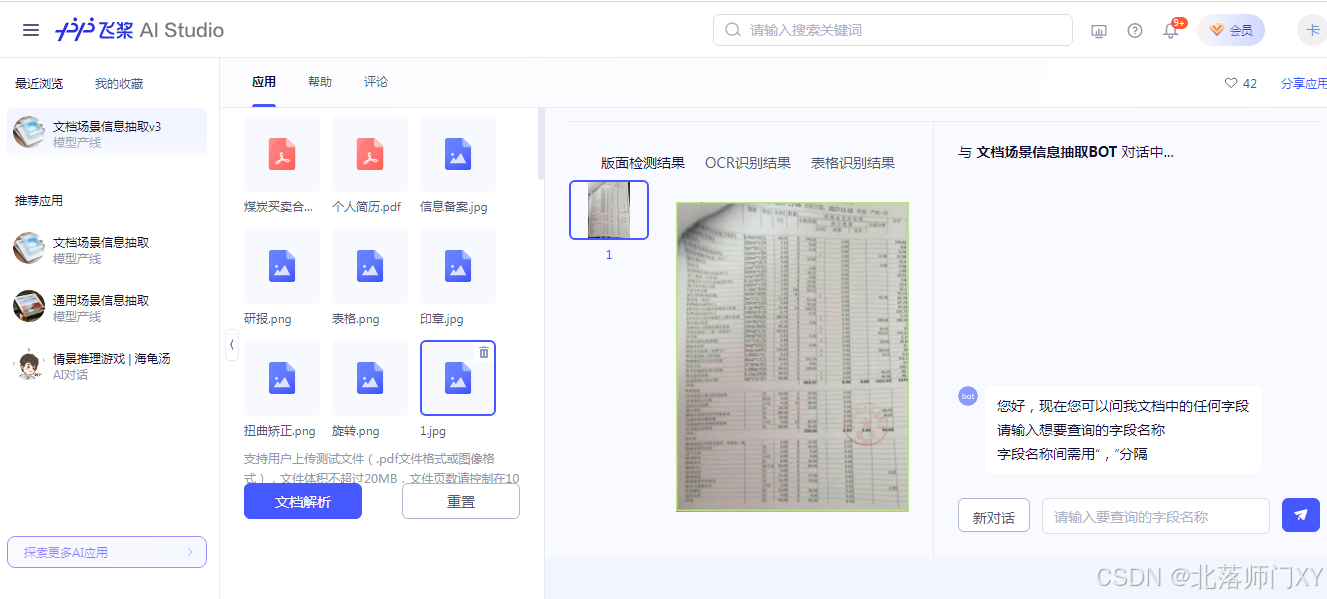The width and height of the screenshot is (1327, 599).
Task: Switch to the OCR识别结果 tab
Action: coord(748,162)
